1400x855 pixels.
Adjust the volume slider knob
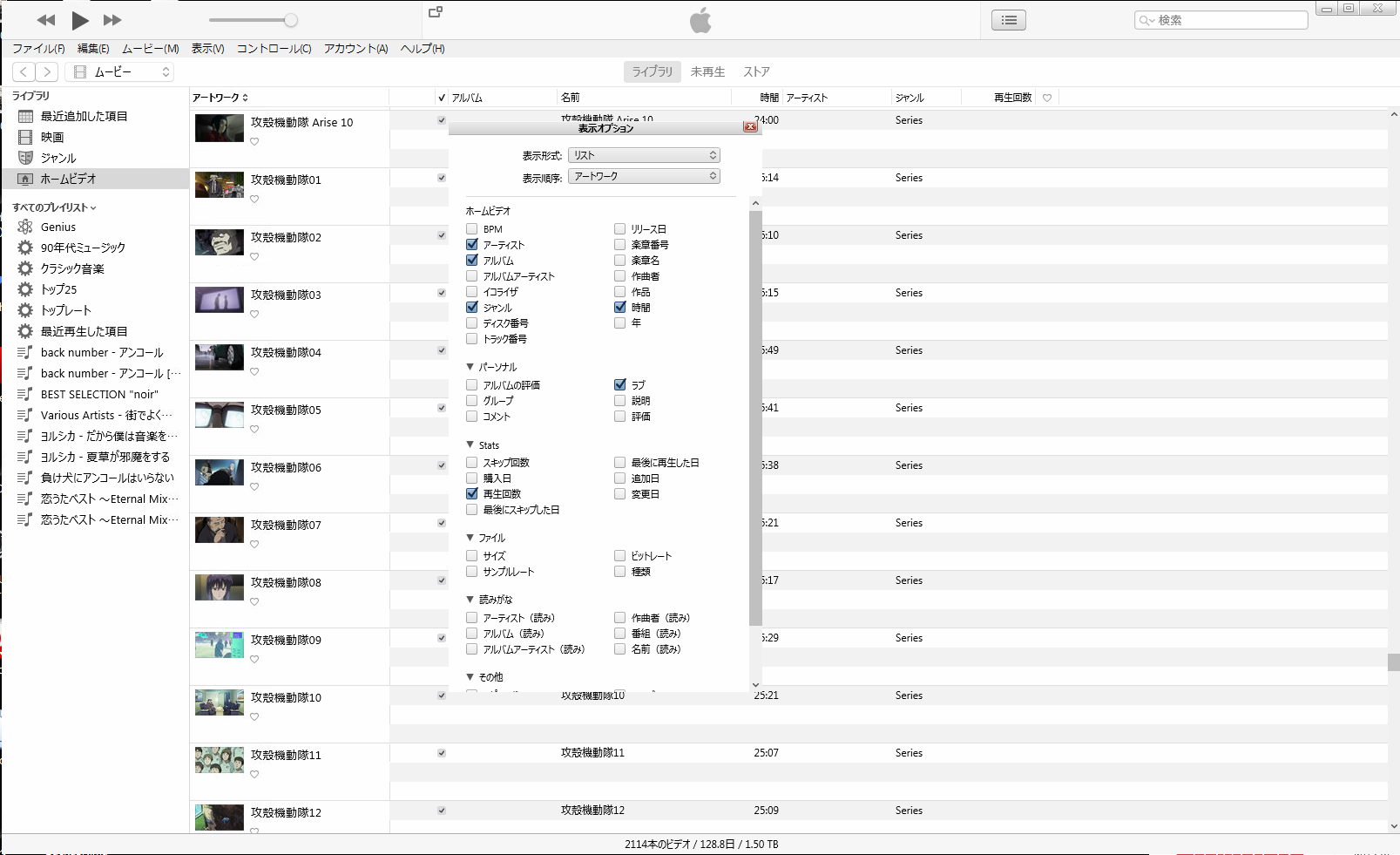click(x=291, y=20)
